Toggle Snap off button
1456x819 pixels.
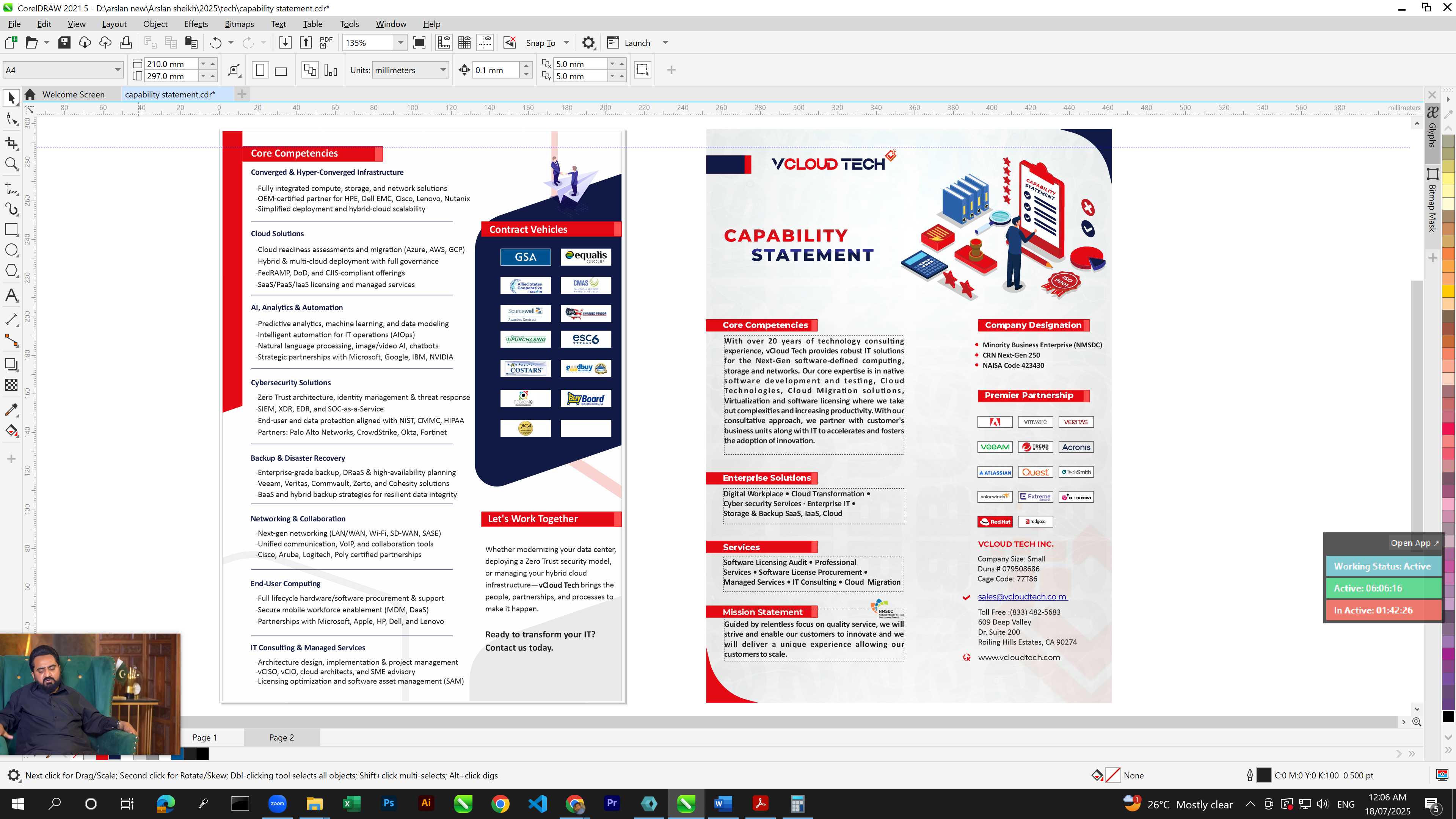(509, 42)
